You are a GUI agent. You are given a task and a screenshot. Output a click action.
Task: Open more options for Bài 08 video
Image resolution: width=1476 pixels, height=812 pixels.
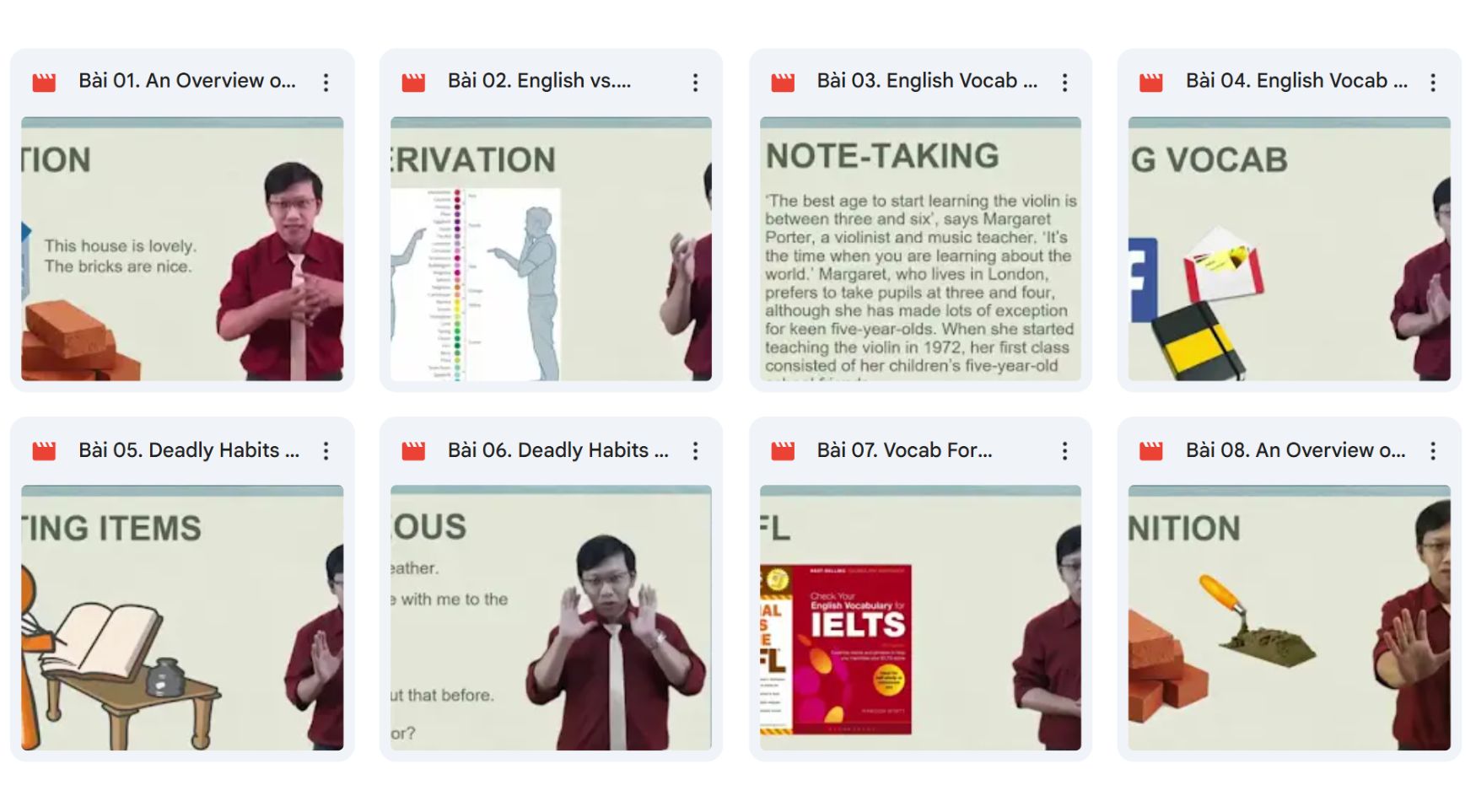click(1433, 451)
